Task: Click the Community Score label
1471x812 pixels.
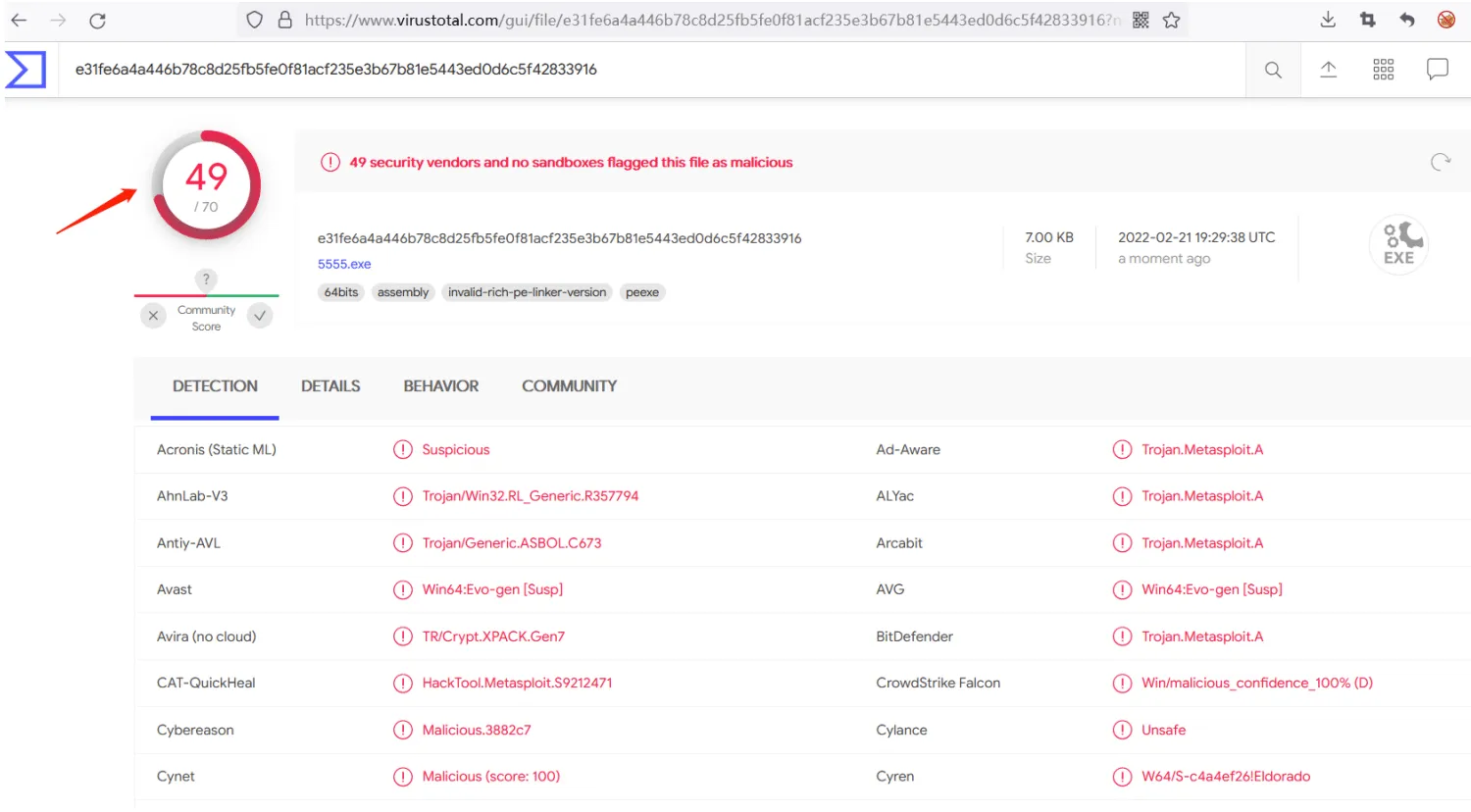Action: click(x=206, y=318)
